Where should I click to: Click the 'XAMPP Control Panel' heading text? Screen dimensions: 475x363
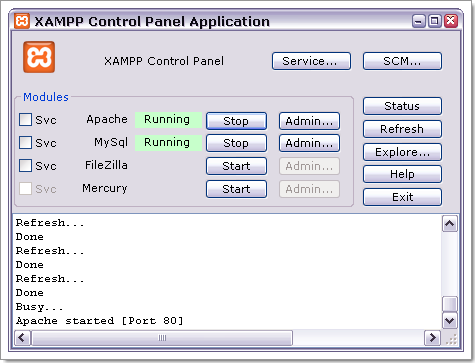(x=164, y=61)
